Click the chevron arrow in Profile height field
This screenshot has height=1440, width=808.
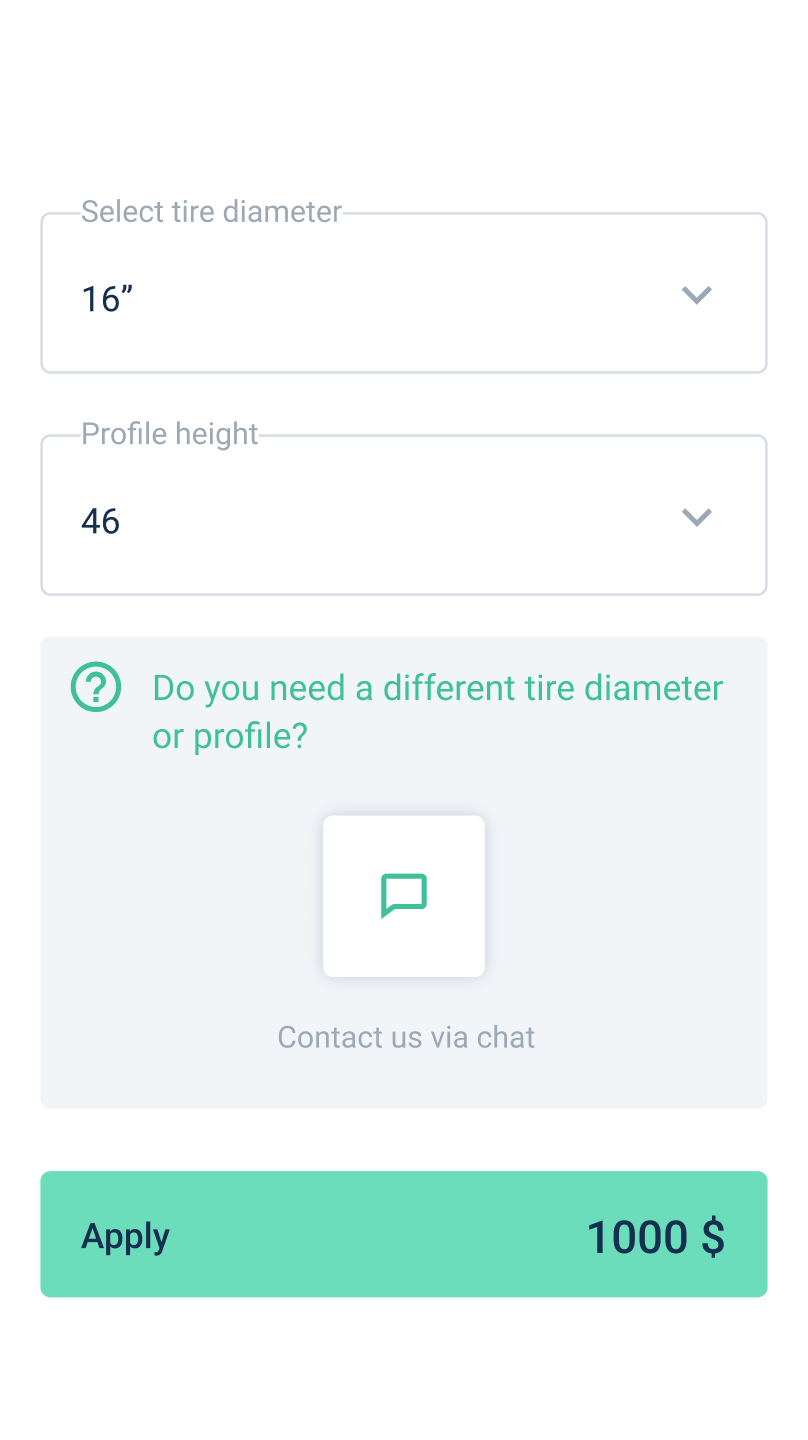tap(696, 517)
